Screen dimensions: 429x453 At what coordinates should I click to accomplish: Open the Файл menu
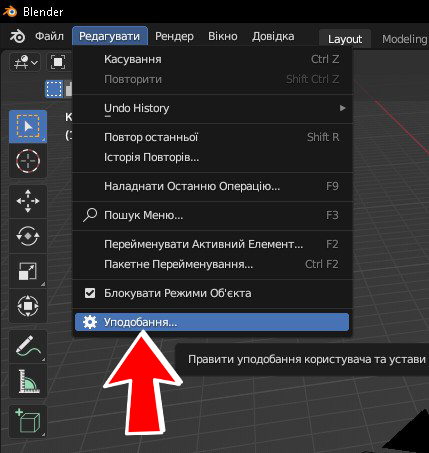pyautogui.click(x=49, y=36)
